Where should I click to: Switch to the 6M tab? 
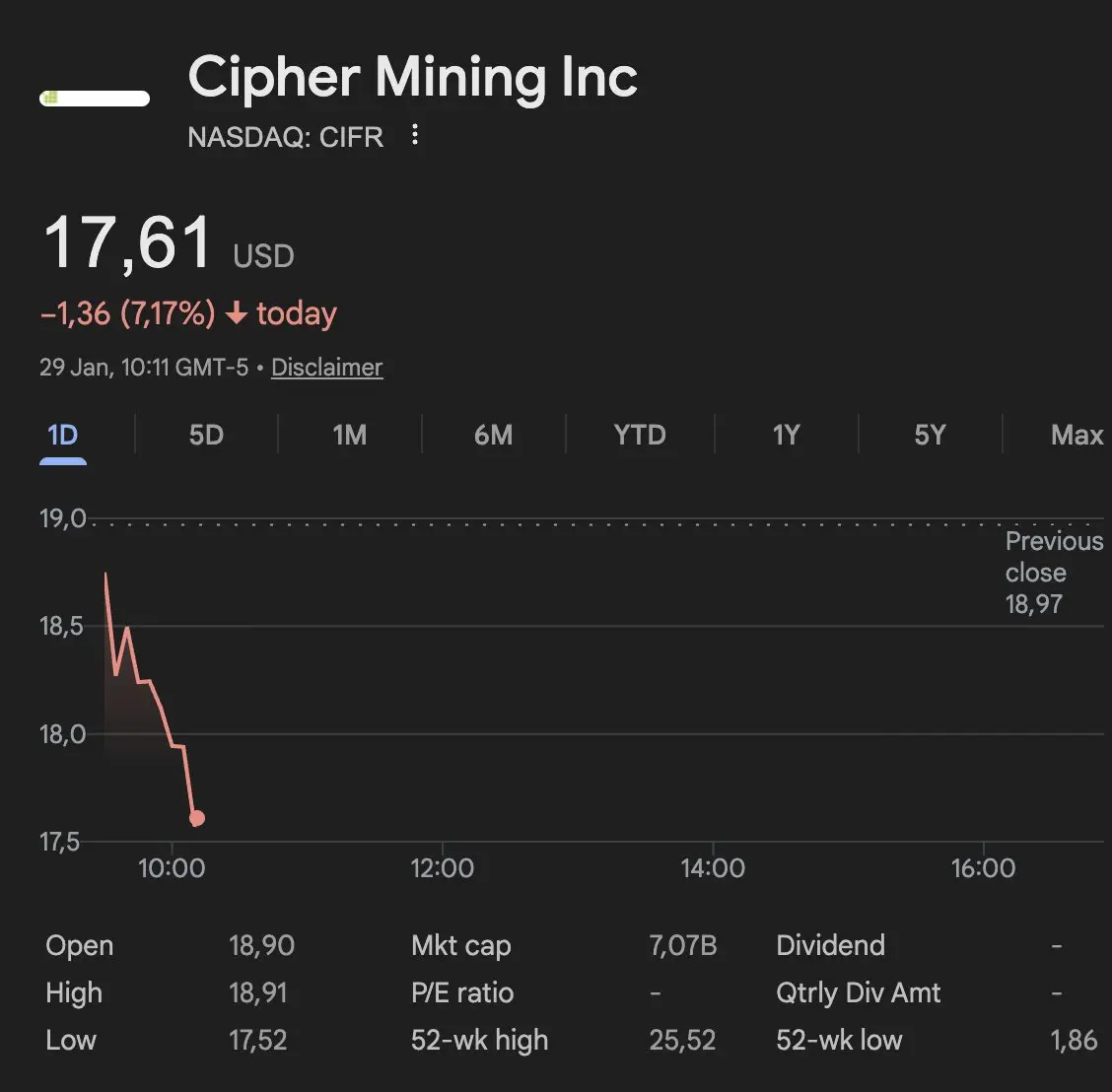[494, 435]
